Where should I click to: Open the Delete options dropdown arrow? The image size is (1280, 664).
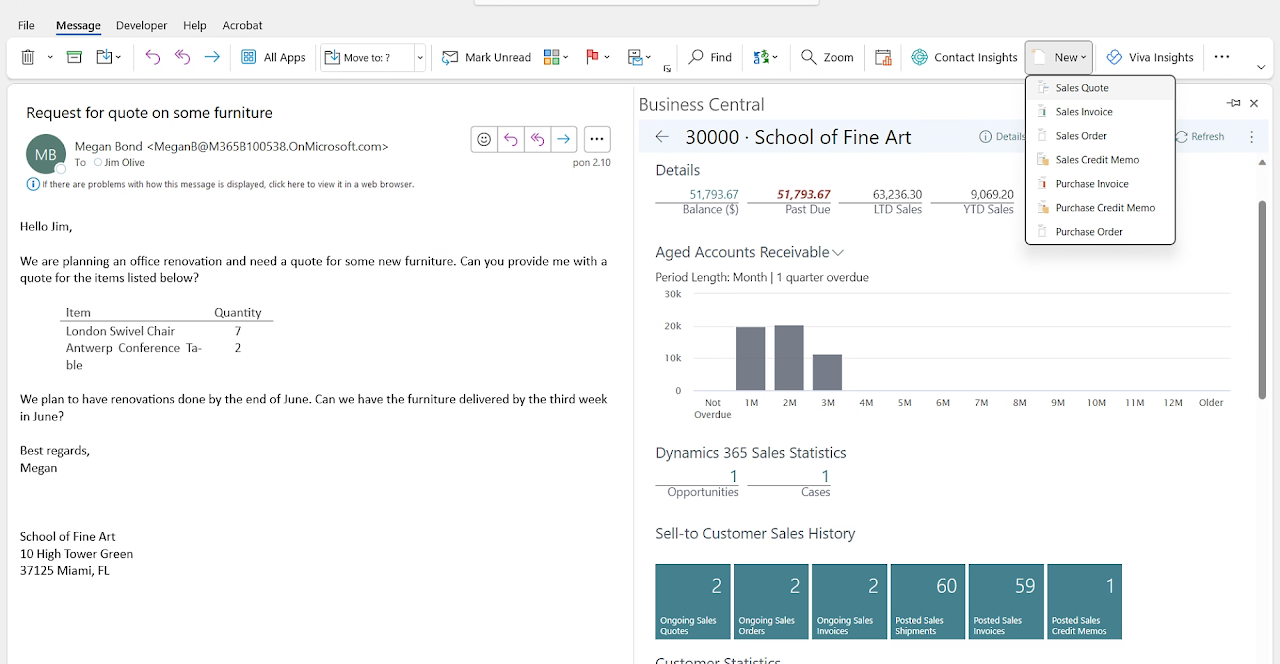click(x=50, y=57)
